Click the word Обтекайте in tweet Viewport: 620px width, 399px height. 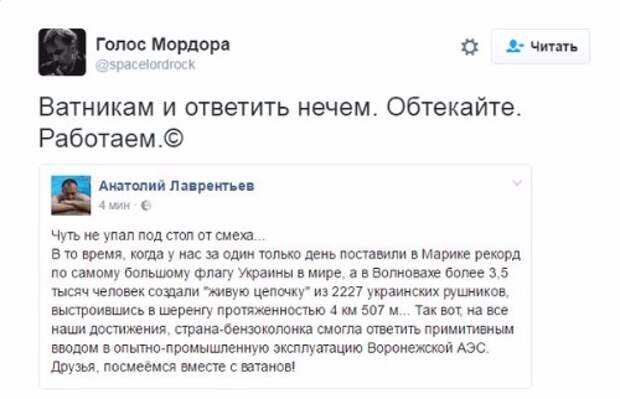pos(454,107)
